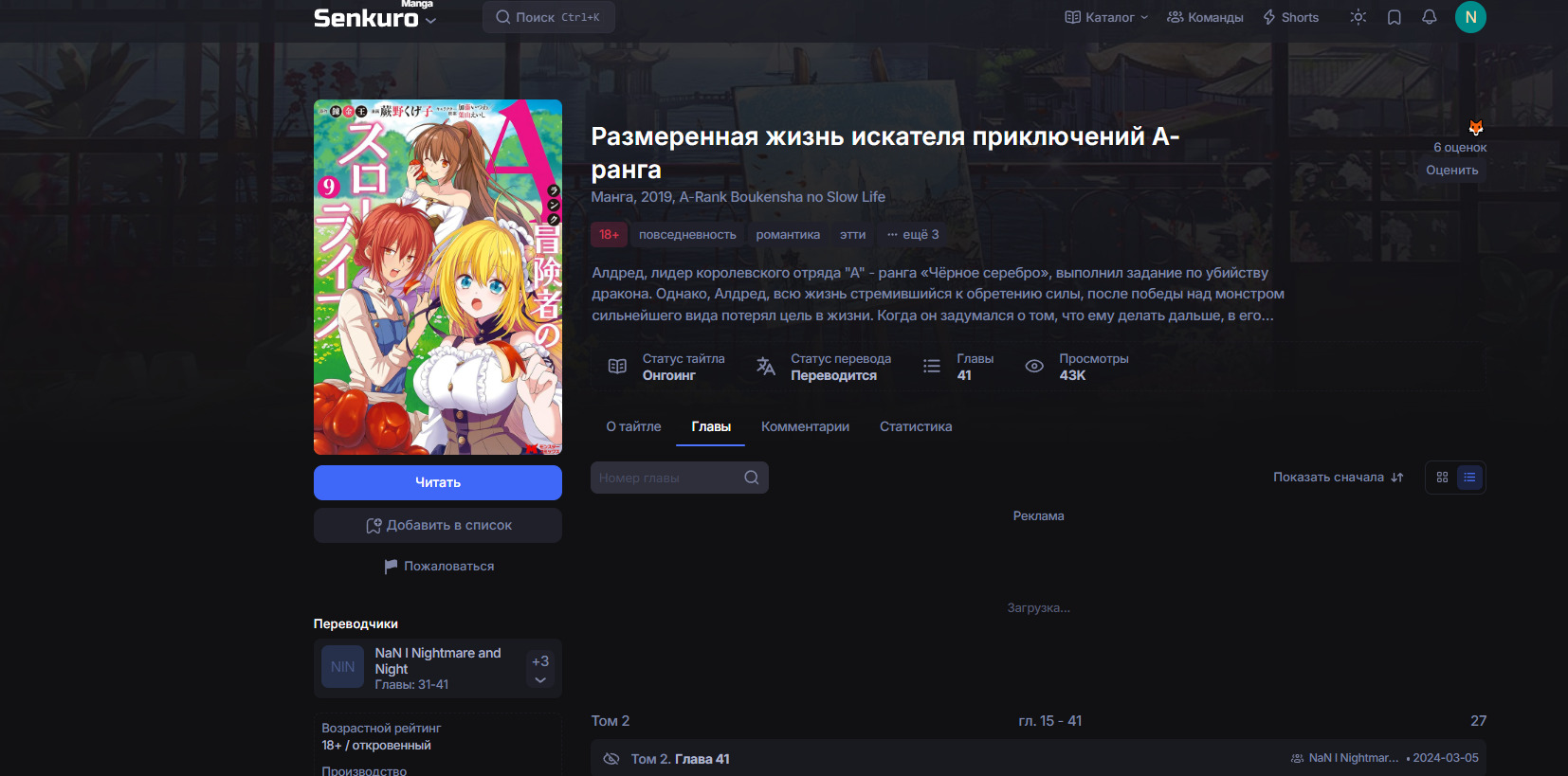Open bookmarks icon in header
The width and height of the screenshot is (1568, 776).
coord(1394,17)
